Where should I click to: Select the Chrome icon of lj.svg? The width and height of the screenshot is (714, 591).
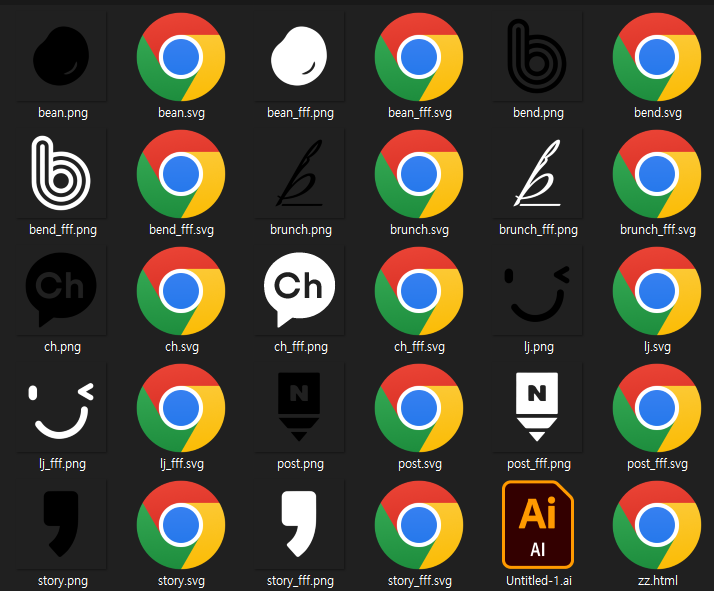pyautogui.click(x=657, y=291)
